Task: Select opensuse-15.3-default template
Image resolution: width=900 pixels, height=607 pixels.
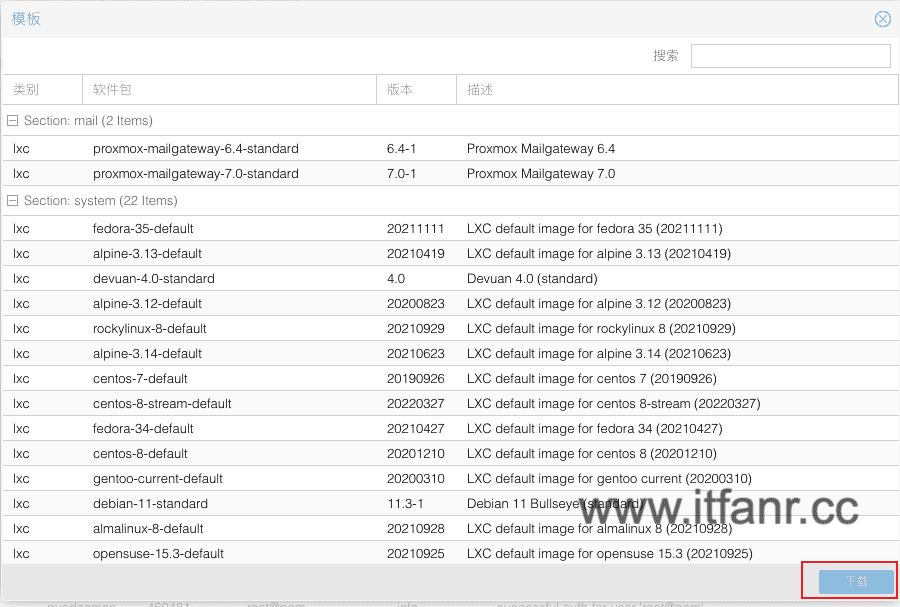Action: coord(451,553)
